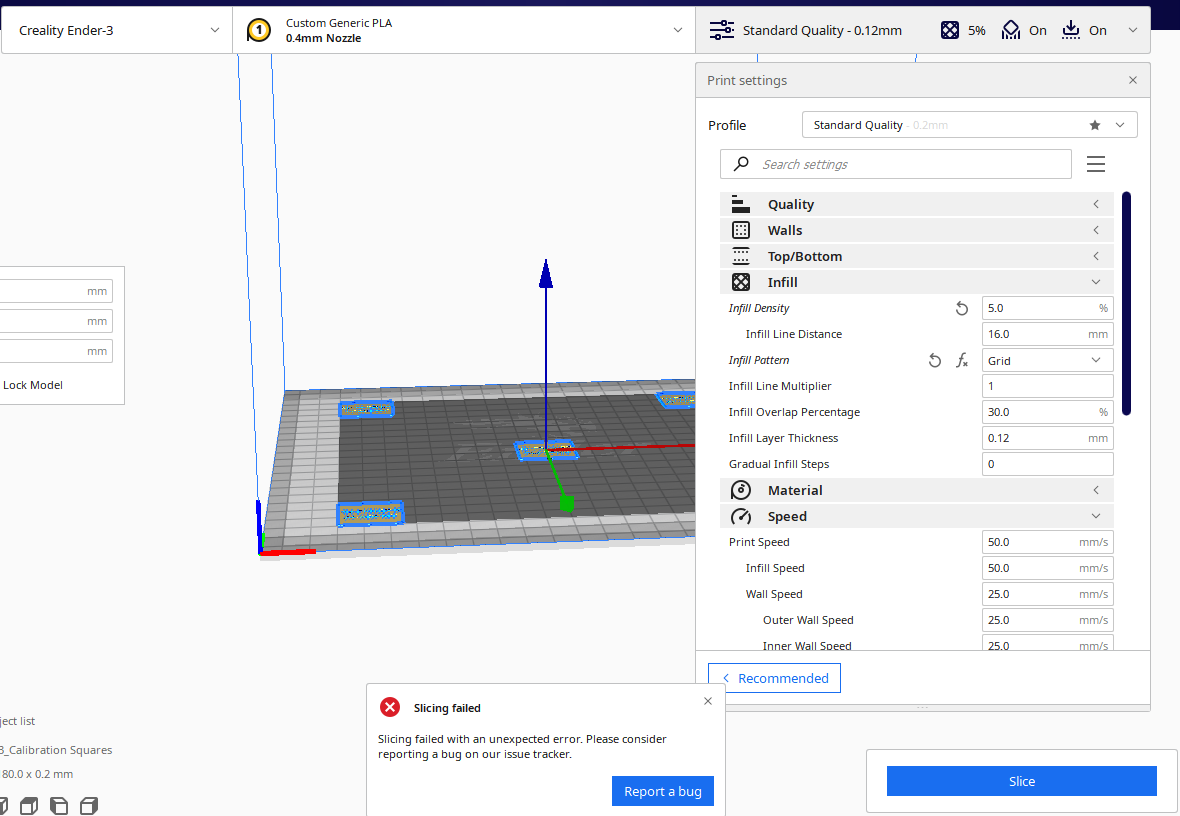Expand the Material settings category
The image size is (1180, 816).
point(917,490)
